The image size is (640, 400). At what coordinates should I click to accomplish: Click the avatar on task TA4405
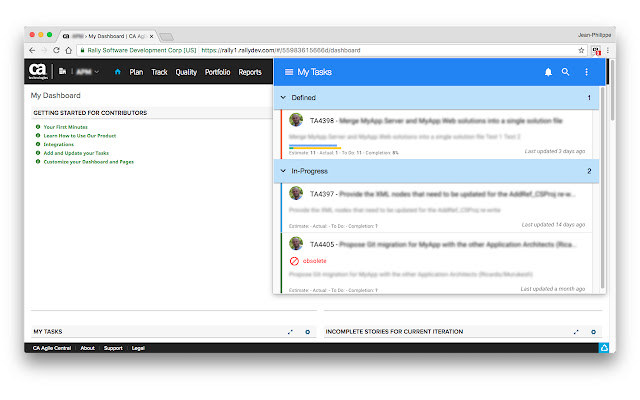(296, 244)
